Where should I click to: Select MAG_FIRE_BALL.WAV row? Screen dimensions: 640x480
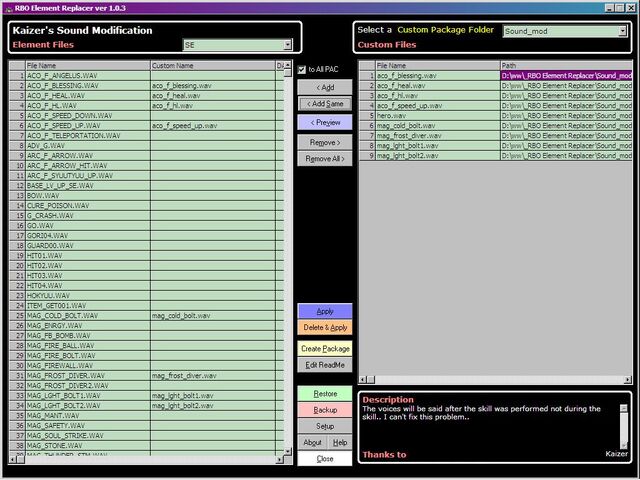click(x=147, y=346)
